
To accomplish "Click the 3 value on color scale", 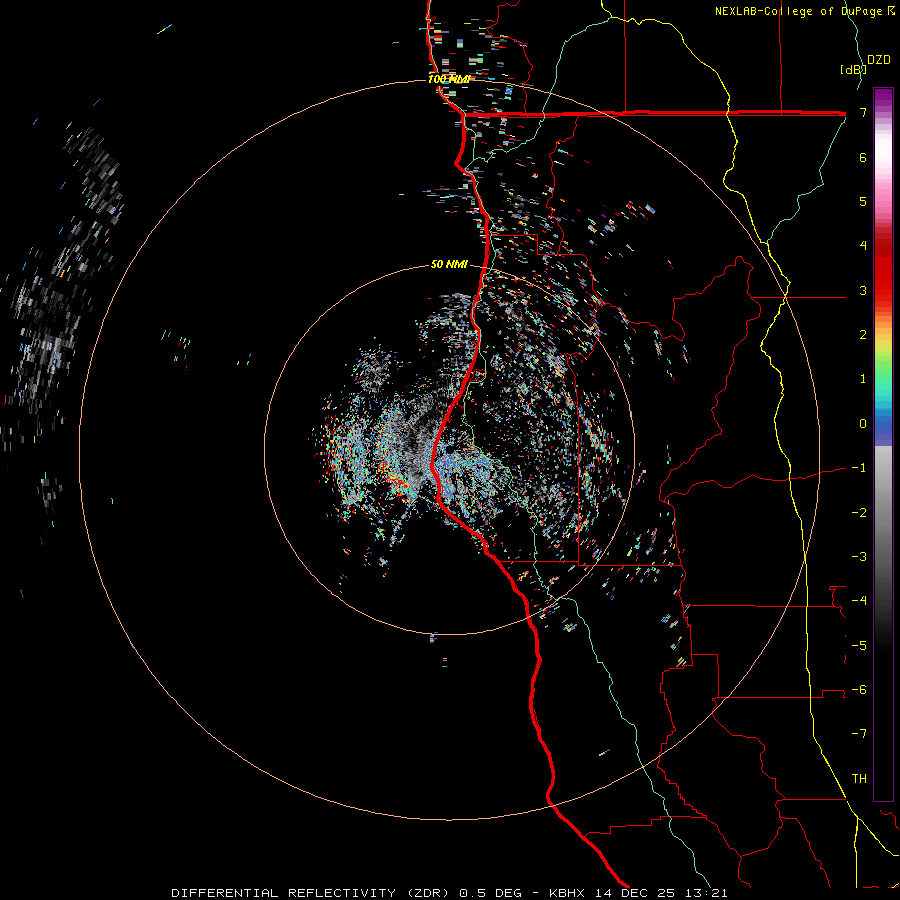I will tap(863, 290).
